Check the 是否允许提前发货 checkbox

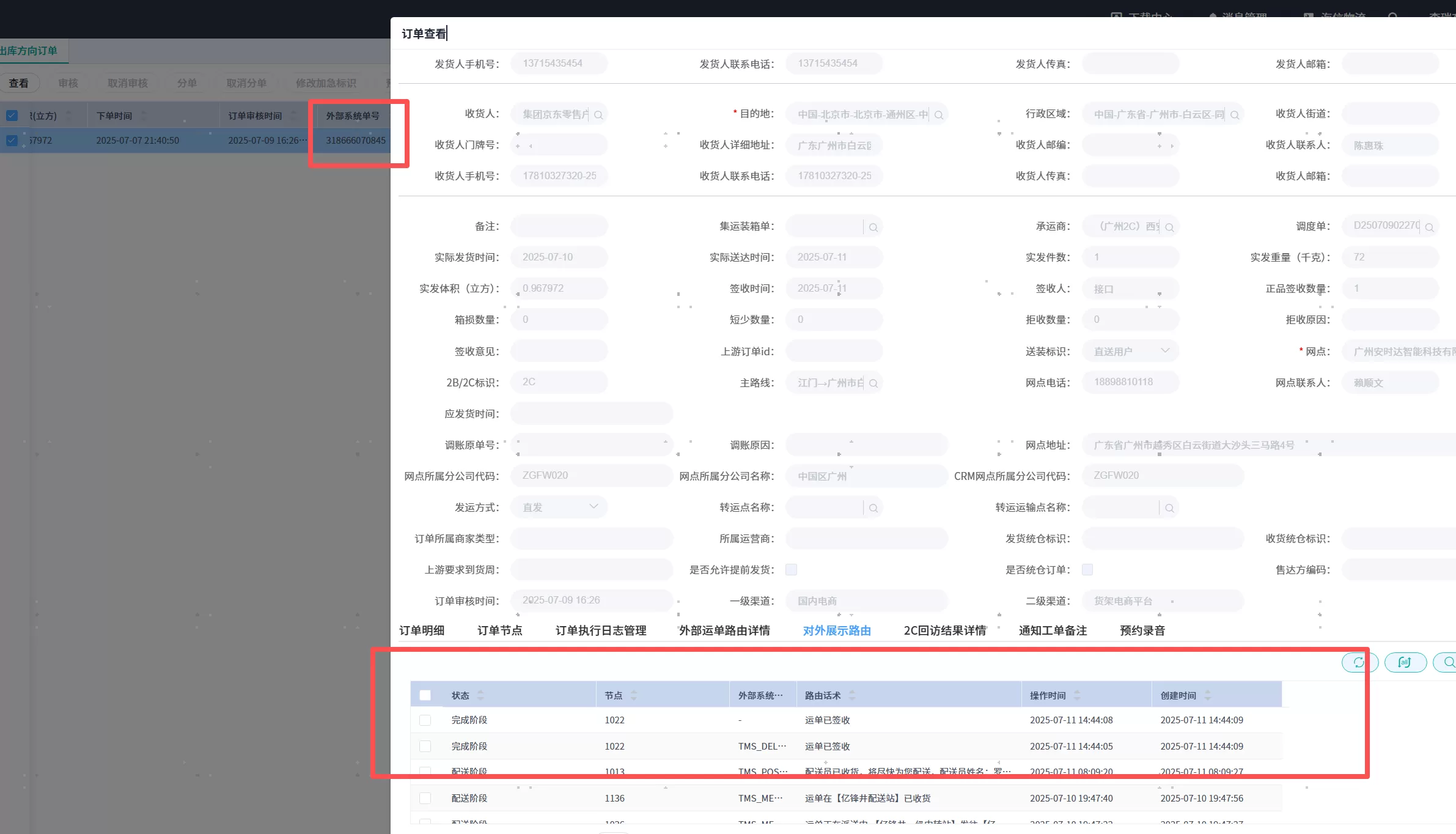791,570
